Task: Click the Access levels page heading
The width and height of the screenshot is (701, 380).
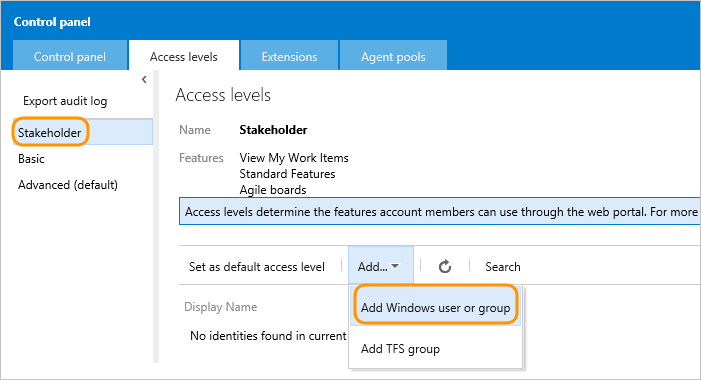Action: click(x=223, y=95)
